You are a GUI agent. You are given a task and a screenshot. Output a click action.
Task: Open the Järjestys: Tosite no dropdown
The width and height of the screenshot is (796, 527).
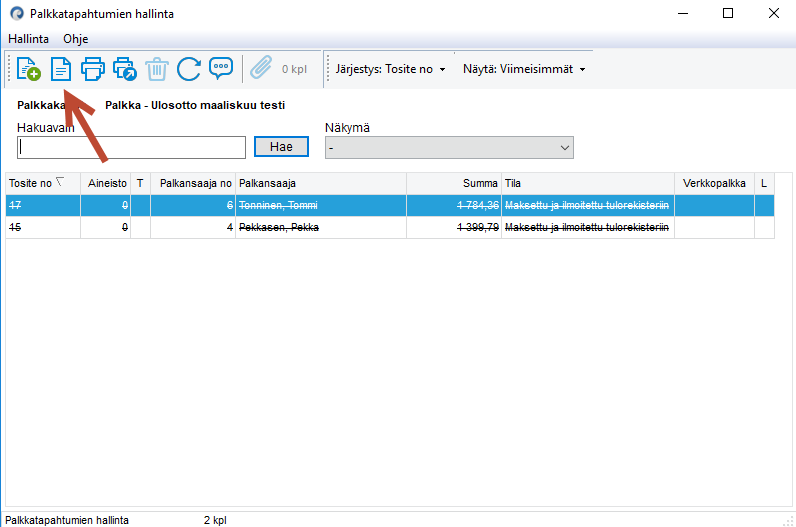[390, 69]
